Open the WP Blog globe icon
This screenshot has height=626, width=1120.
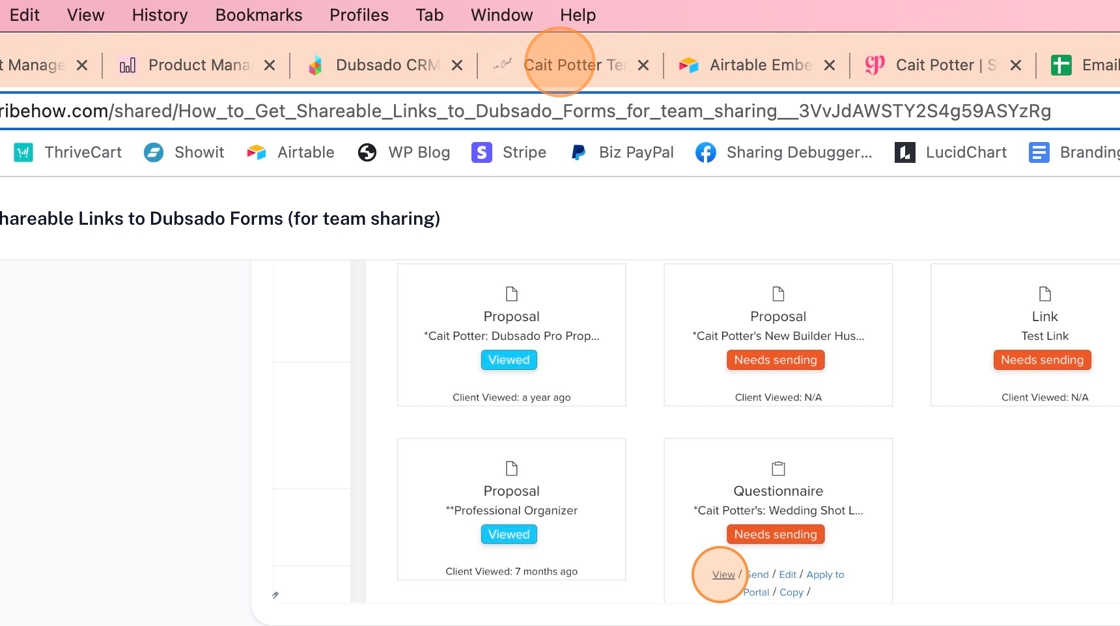367,152
